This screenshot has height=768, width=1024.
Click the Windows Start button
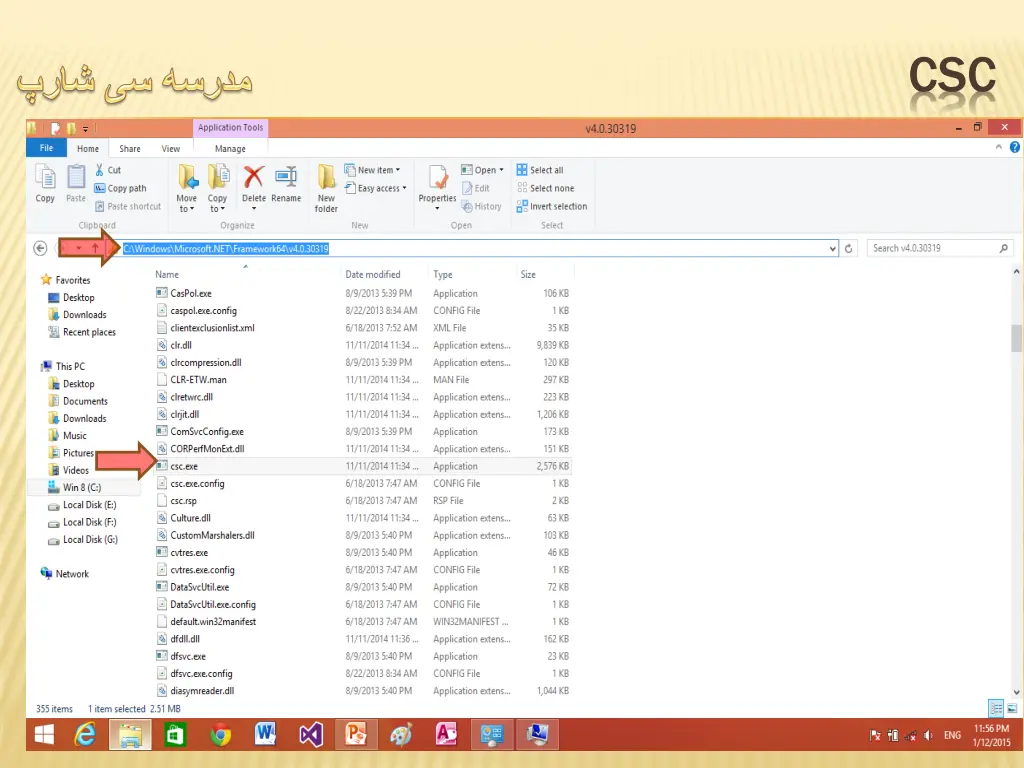point(44,735)
